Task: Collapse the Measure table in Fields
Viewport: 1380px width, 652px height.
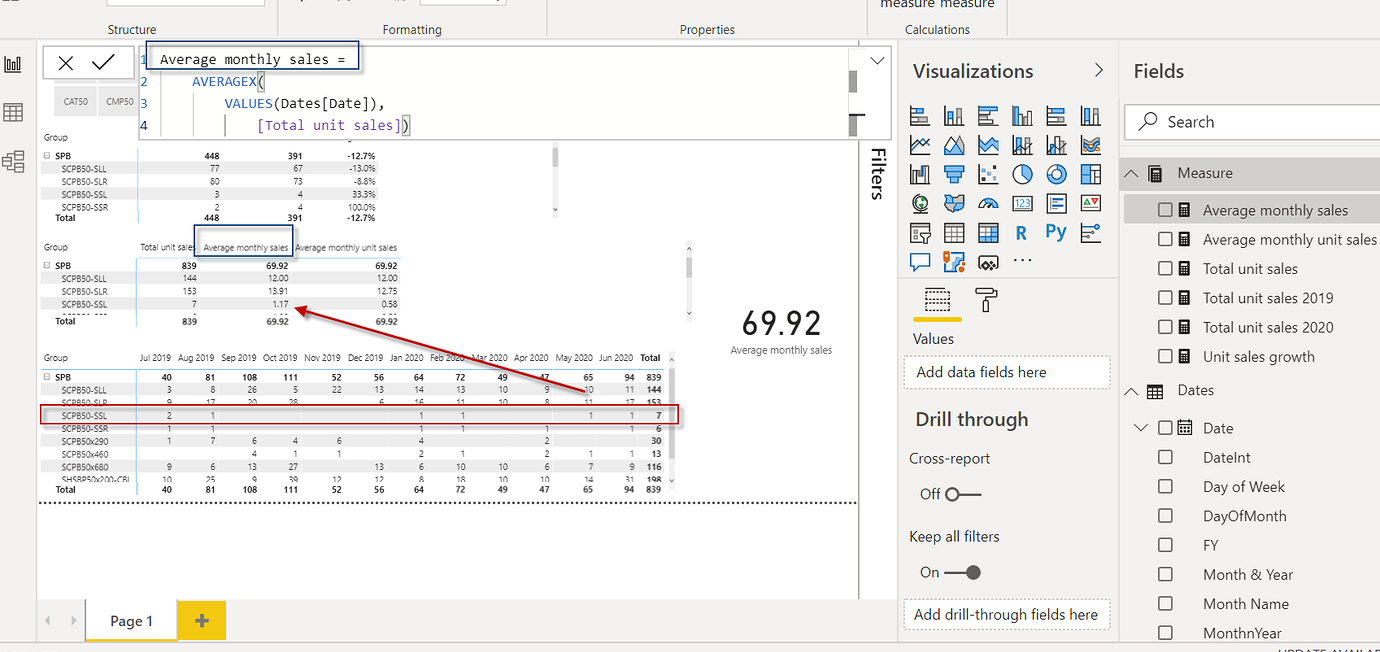Action: (1132, 173)
